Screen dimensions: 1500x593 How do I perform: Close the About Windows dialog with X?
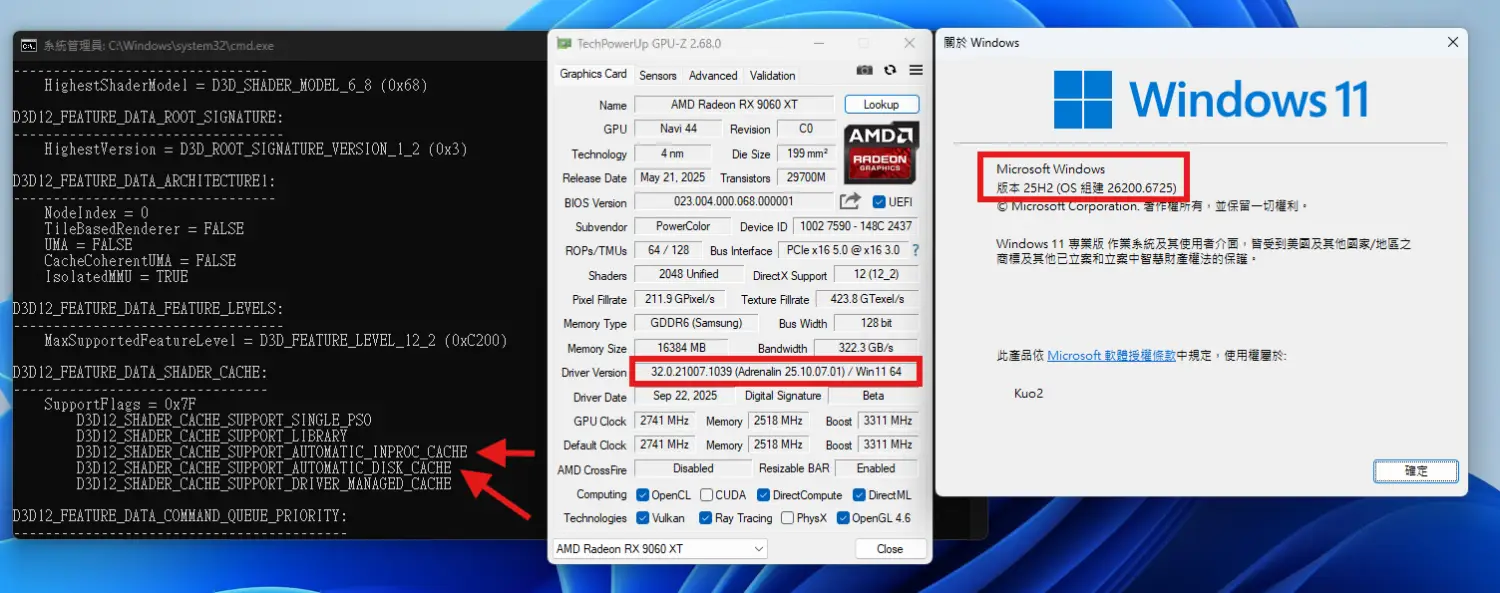pos(1452,43)
